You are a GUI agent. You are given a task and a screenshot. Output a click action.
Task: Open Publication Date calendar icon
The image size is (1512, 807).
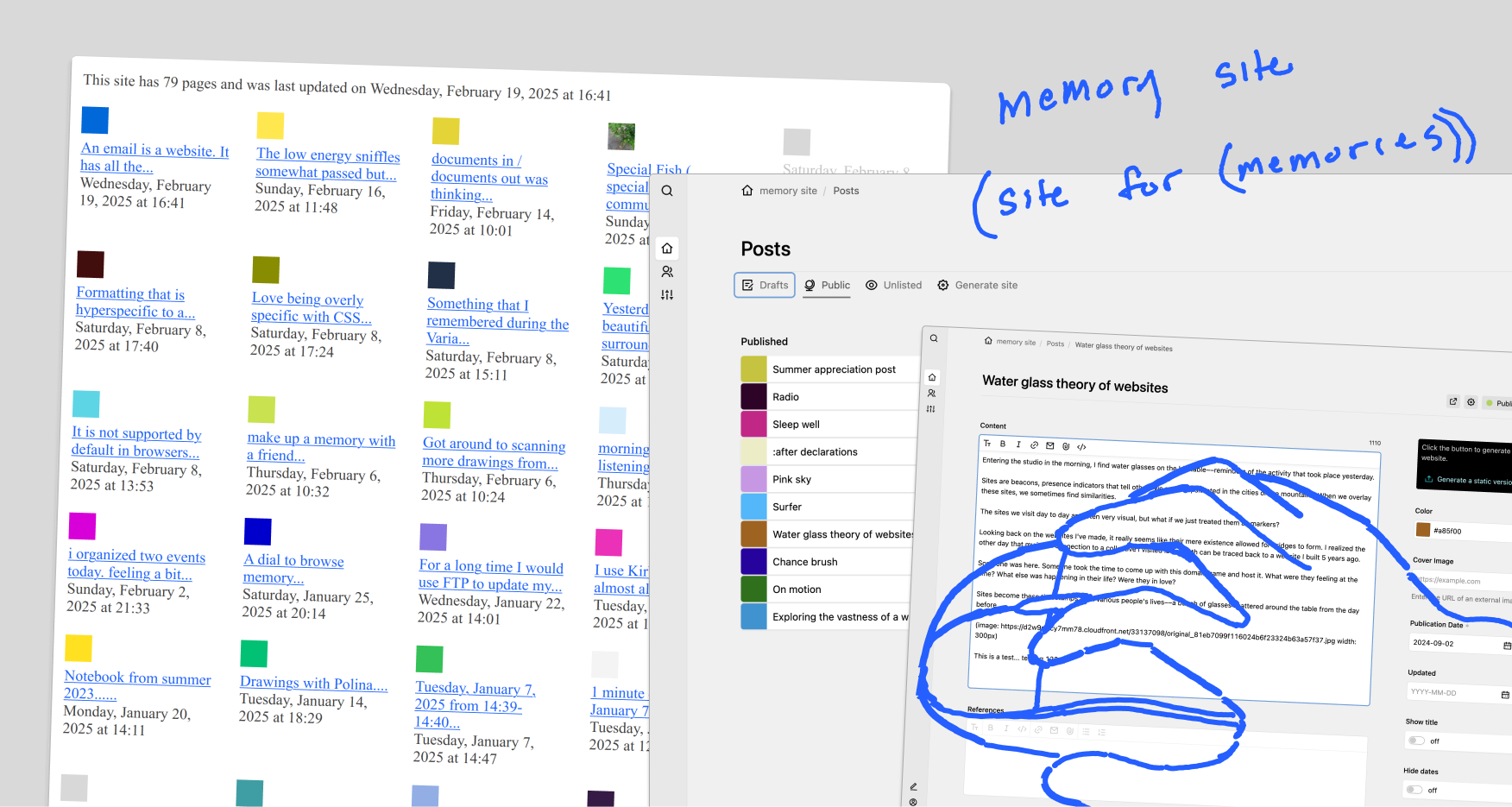pos(1507,646)
